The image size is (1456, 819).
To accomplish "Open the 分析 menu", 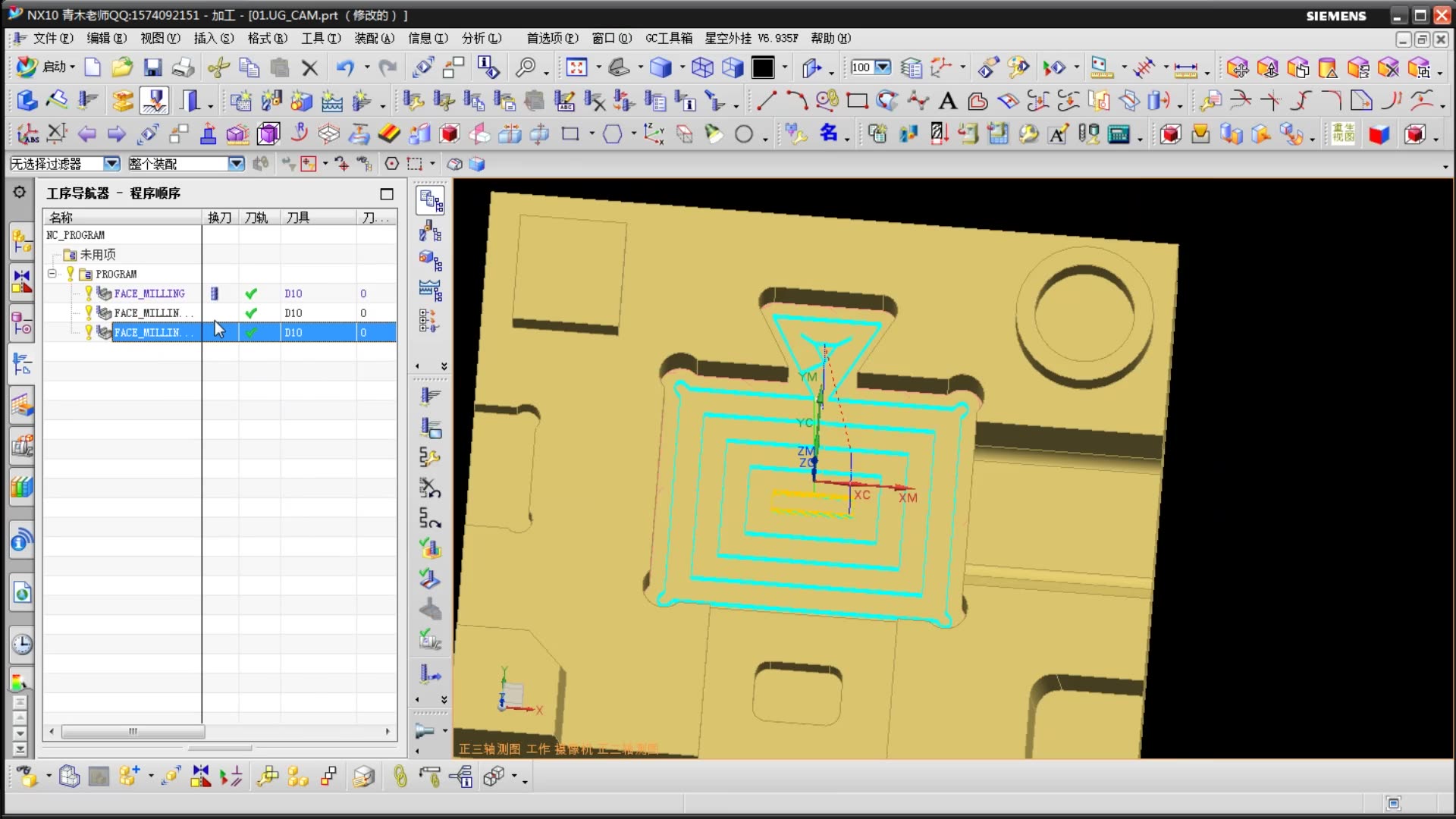I will coord(481,38).
